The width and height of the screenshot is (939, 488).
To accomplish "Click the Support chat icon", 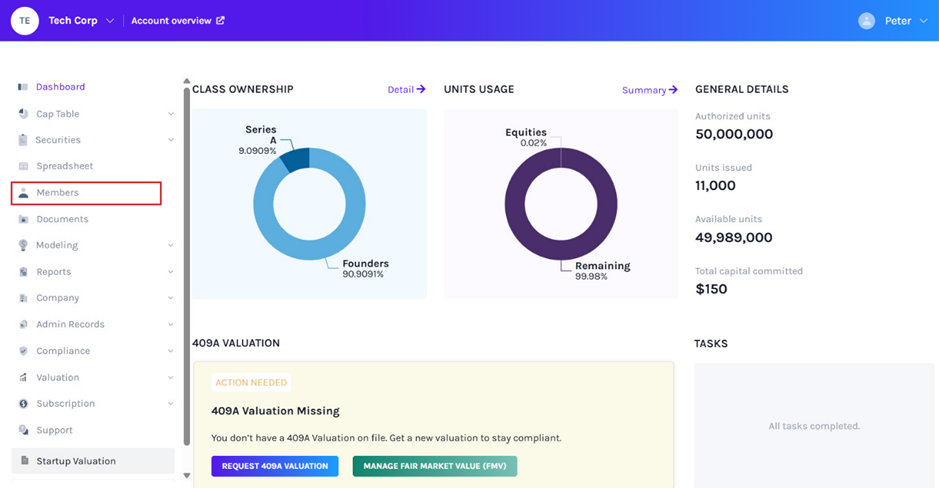I will click(23, 430).
